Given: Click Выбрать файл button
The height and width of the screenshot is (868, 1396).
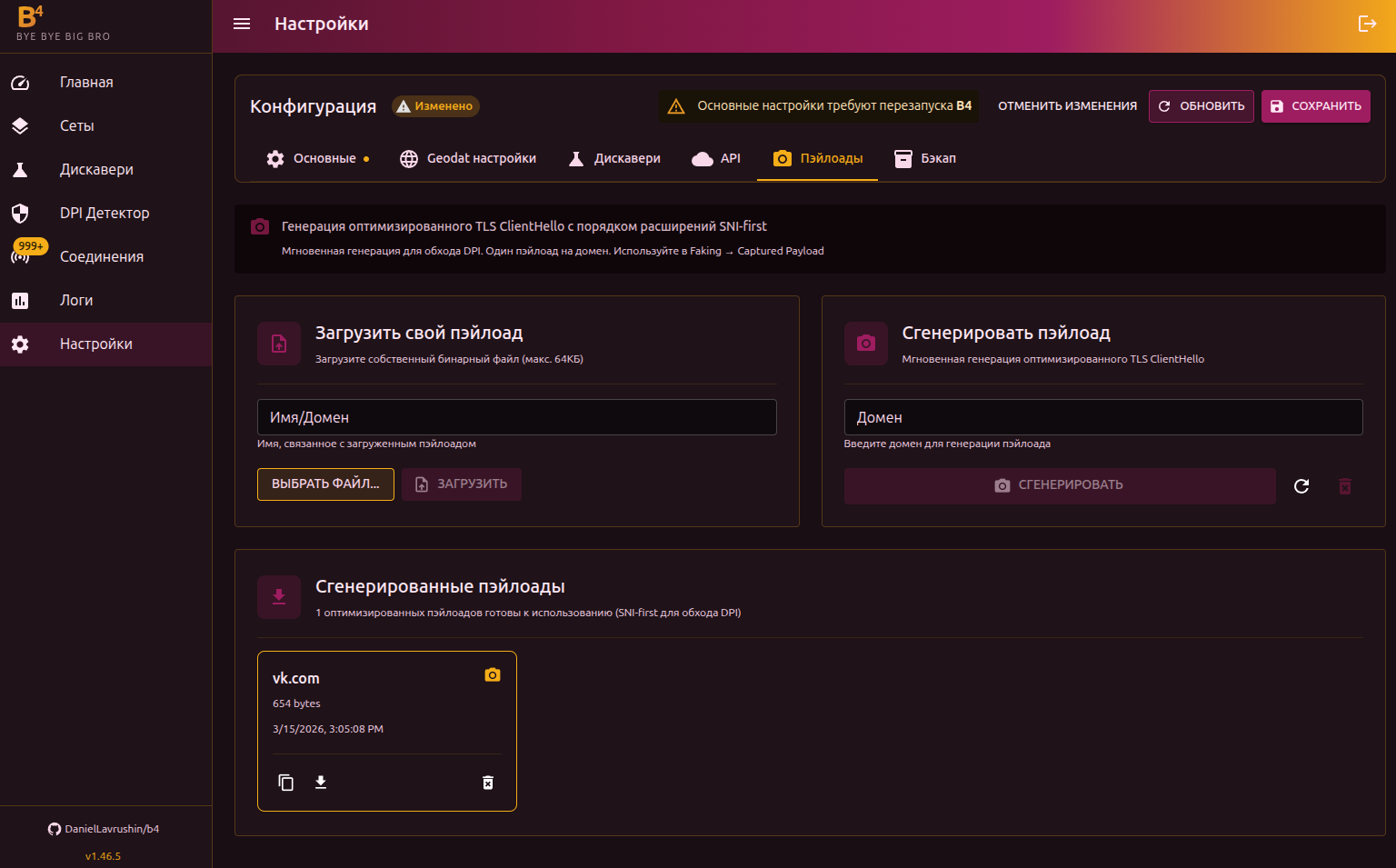Looking at the screenshot, I should click(325, 484).
